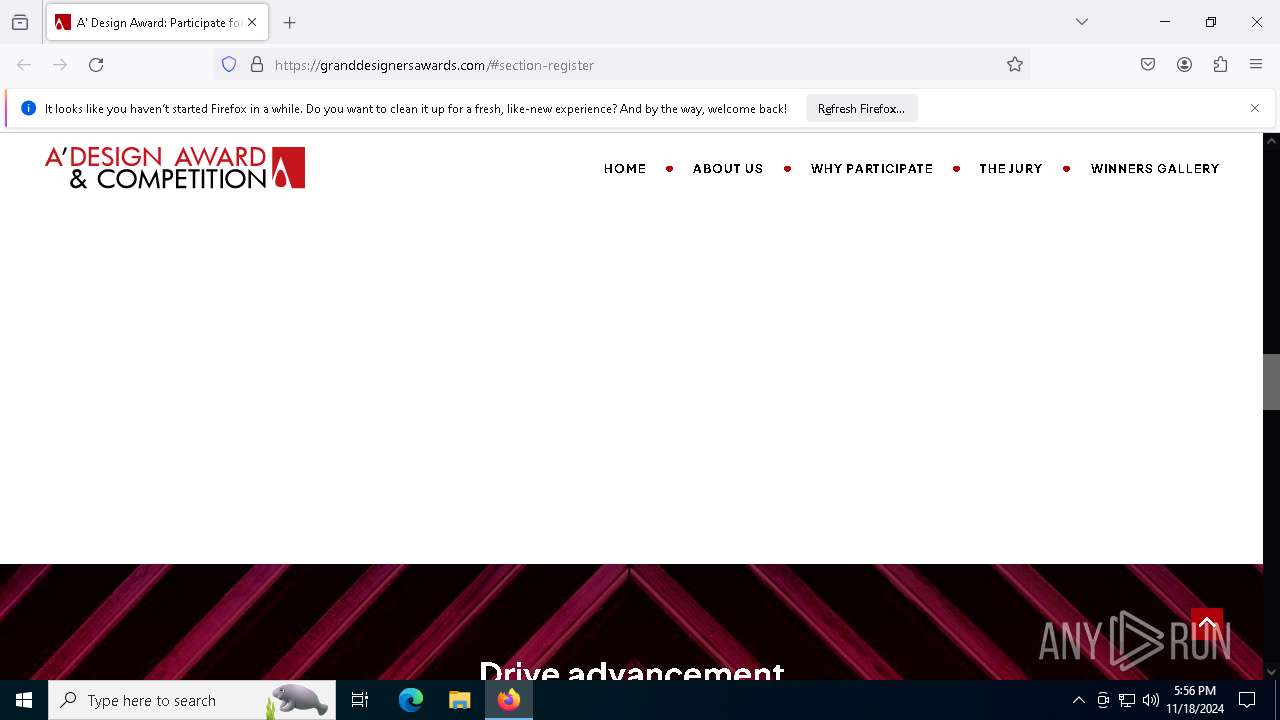The height and width of the screenshot is (720, 1280).
Task: Open the taskbar clock and date
Action: (1195, 700)
